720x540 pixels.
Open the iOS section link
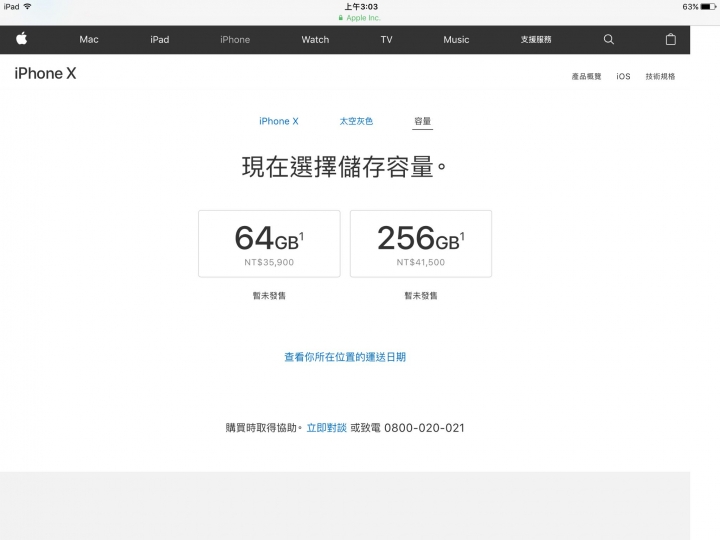click(x=623, y=76)
